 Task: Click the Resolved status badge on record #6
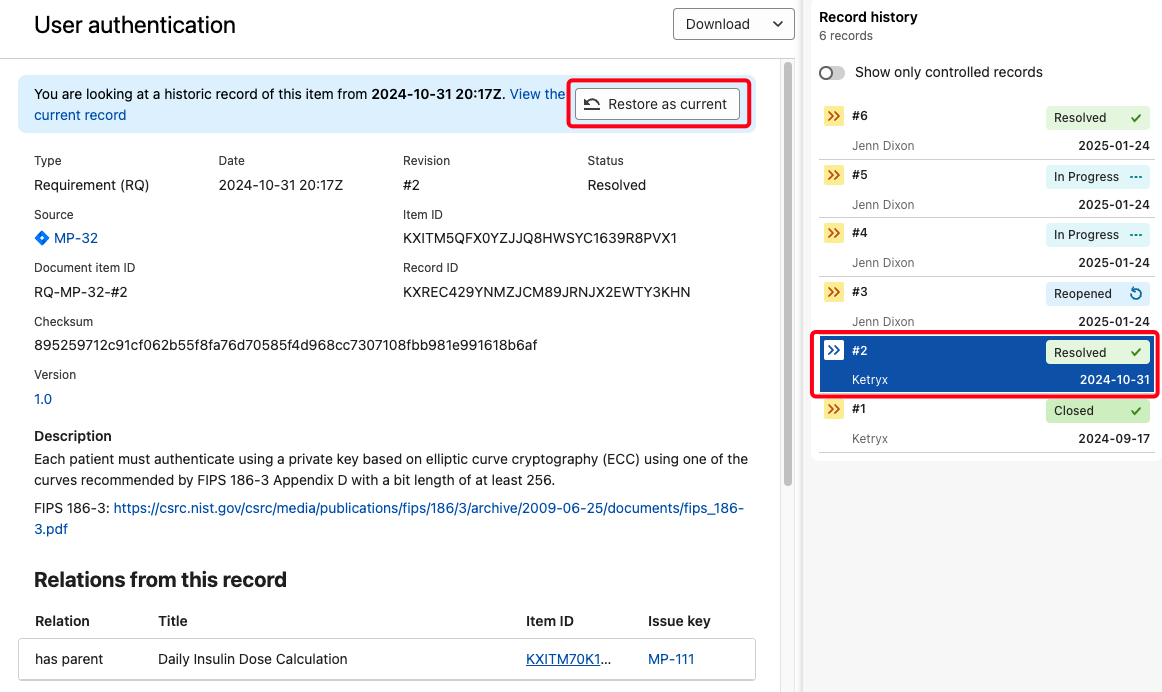tap(1098, 118)
